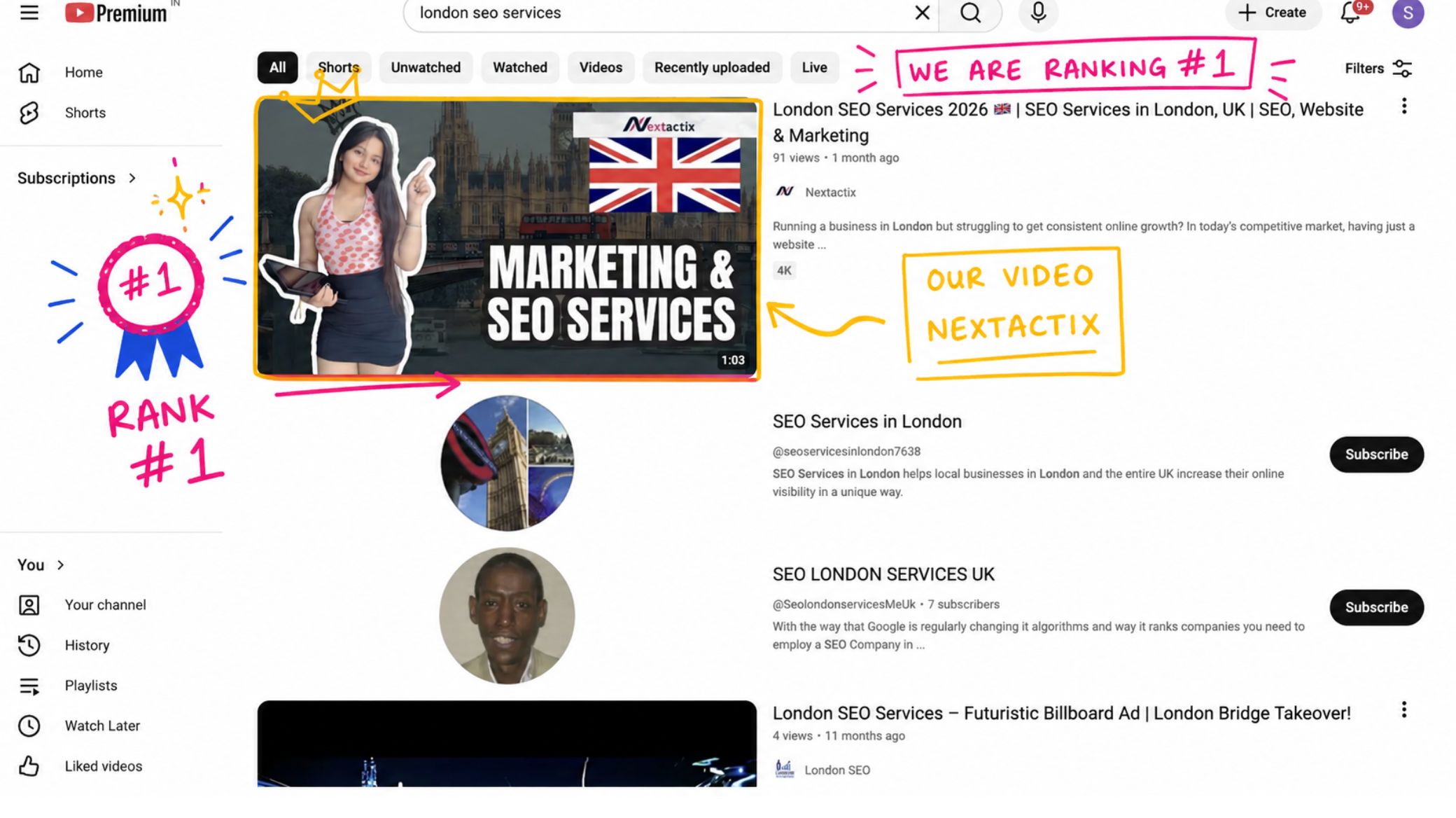Expand Subscriptions section
The width and height of the screenshot is (1456, 818).
77,179
